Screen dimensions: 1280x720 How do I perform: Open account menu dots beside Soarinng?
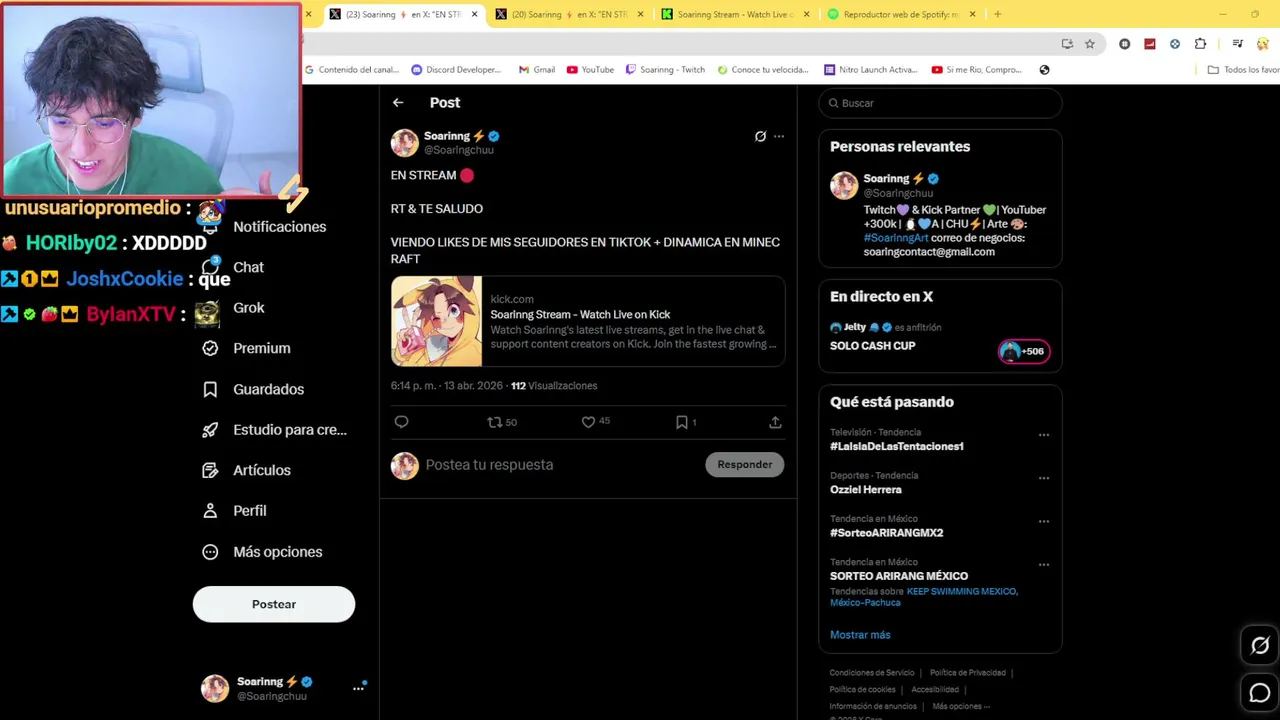(358, 688)
